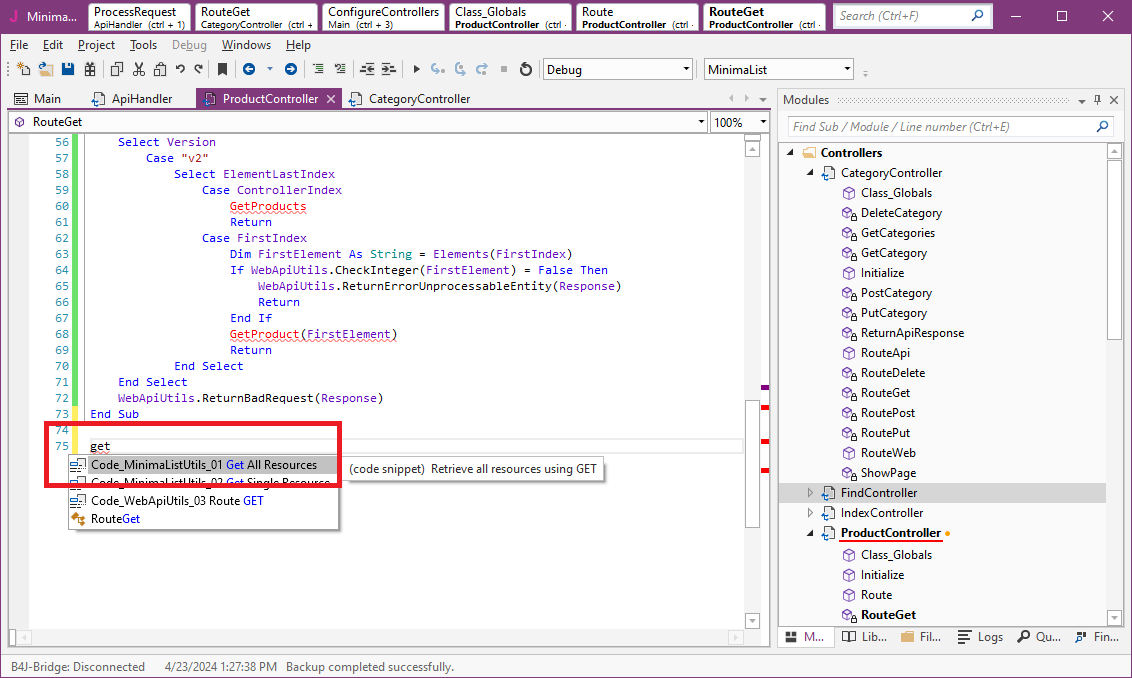Open the MinimaList dropdown in toolbar
Viewport: 1132px width, 678px height.
pos(848,69)
